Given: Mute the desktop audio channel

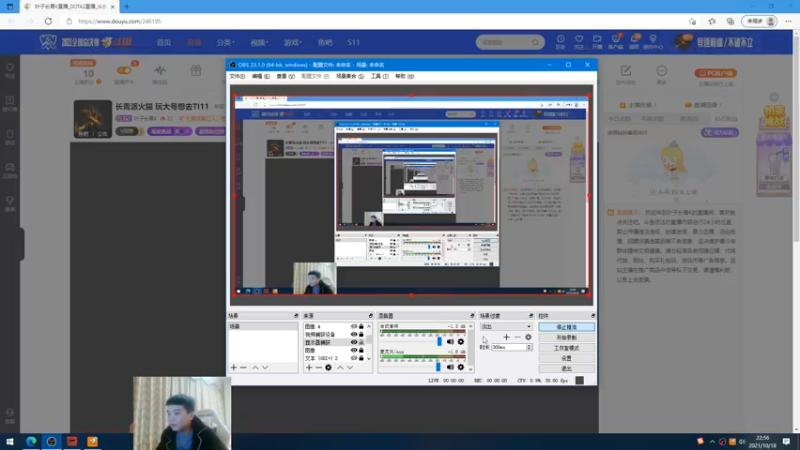Looking at the screenshot, I should click(450, 342).
